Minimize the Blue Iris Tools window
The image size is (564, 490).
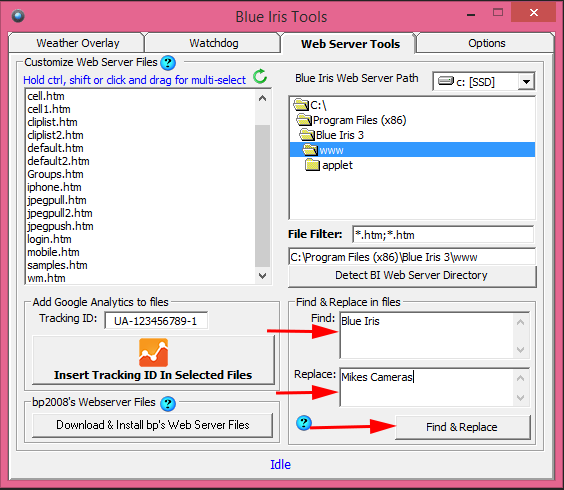(x=471, y=15)
